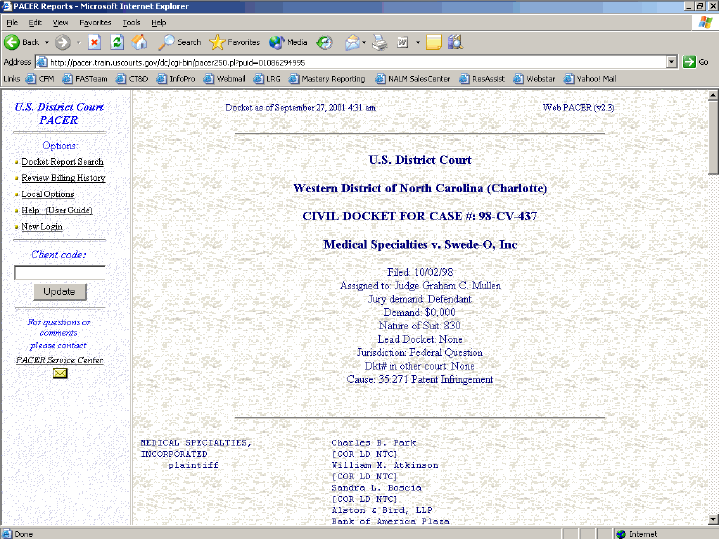Open the Favorites star button
719x539 pixels.
[x=234, y=43]
